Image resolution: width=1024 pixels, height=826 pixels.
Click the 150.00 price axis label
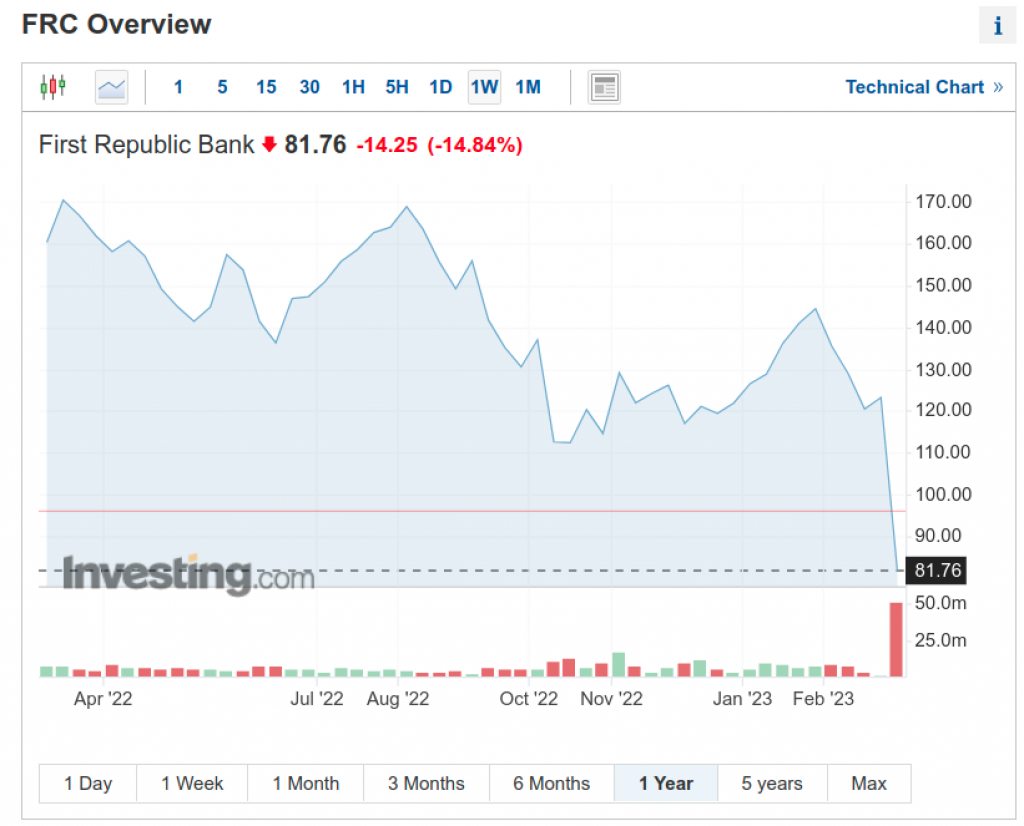coord(943,285)
